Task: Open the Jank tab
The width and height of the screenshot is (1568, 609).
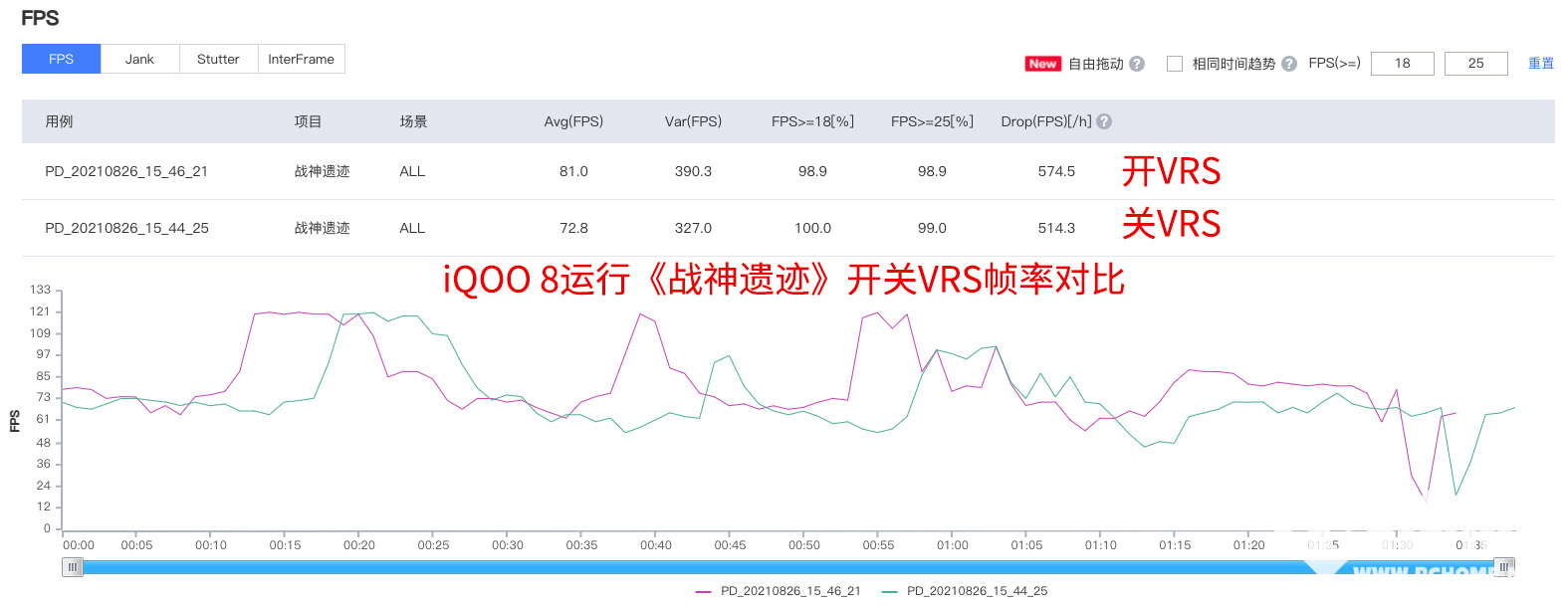Action: pyautogui.click(x=139, y=59)
